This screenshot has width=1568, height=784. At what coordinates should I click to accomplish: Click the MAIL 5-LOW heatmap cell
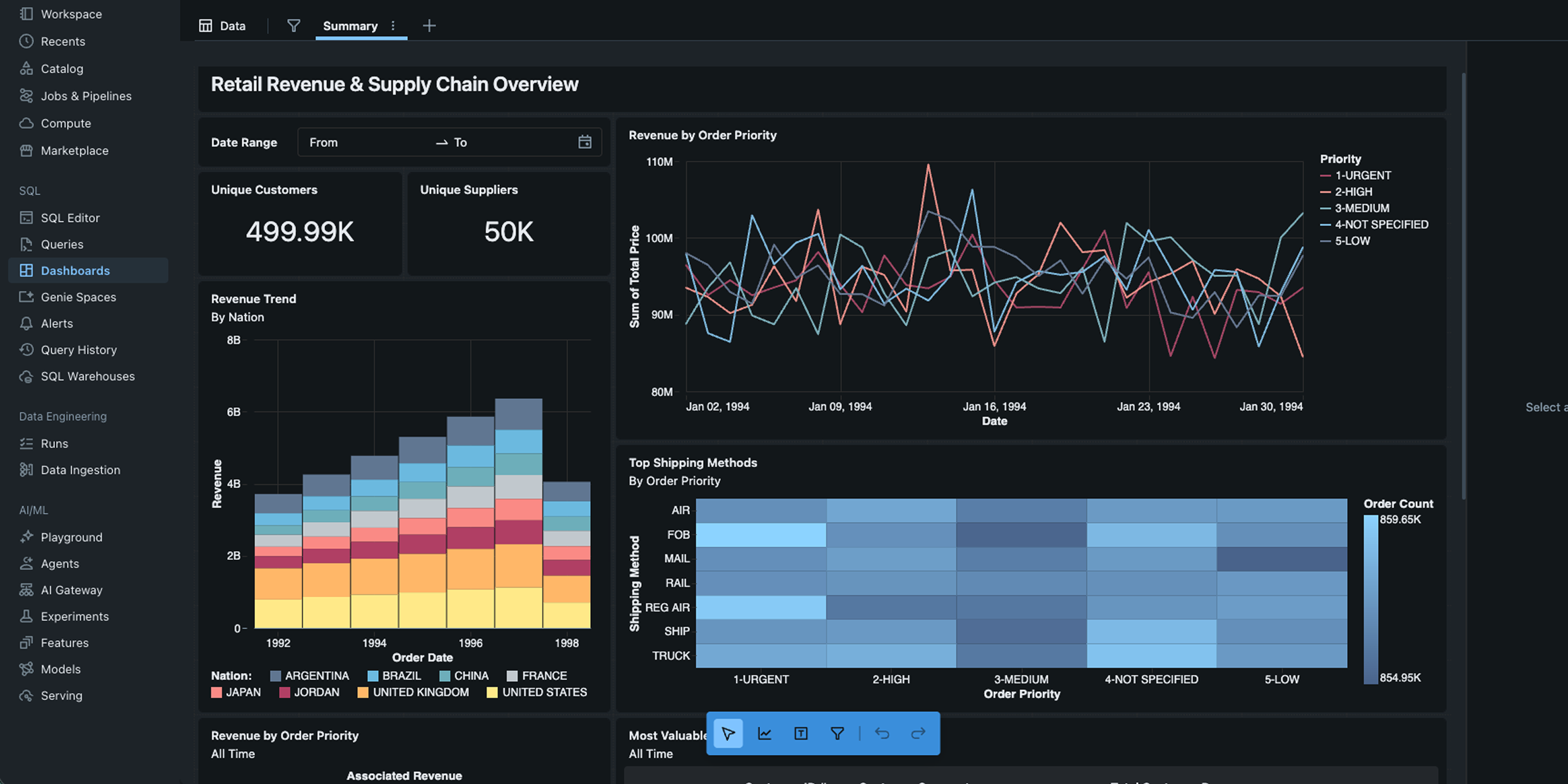pyautogui.click(x=1282, y=559)
